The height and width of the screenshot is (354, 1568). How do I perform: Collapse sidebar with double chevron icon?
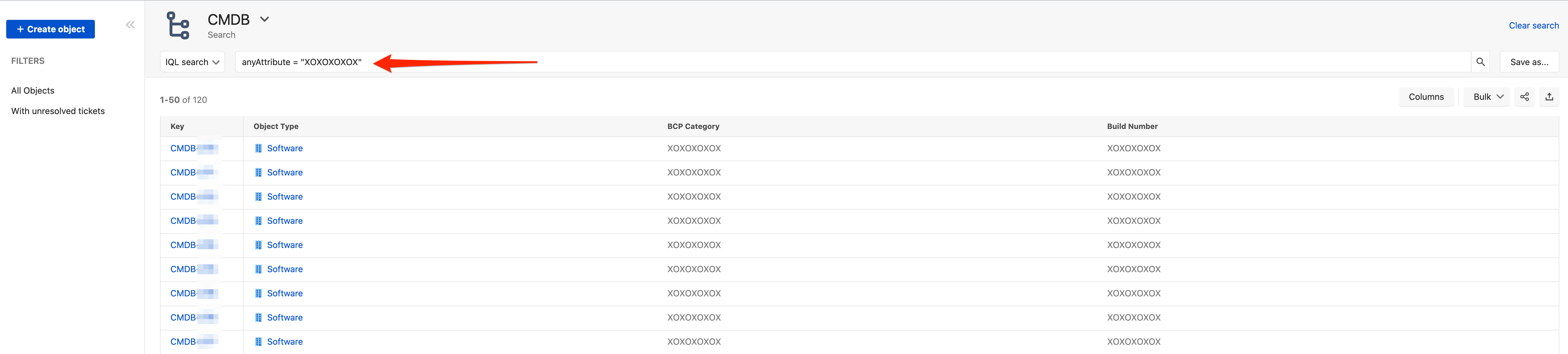(x=130, y=25)
